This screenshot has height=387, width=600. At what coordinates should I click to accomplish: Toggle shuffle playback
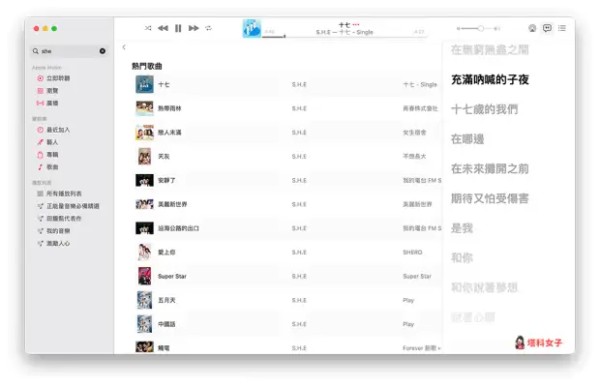[x=148, y=28]
